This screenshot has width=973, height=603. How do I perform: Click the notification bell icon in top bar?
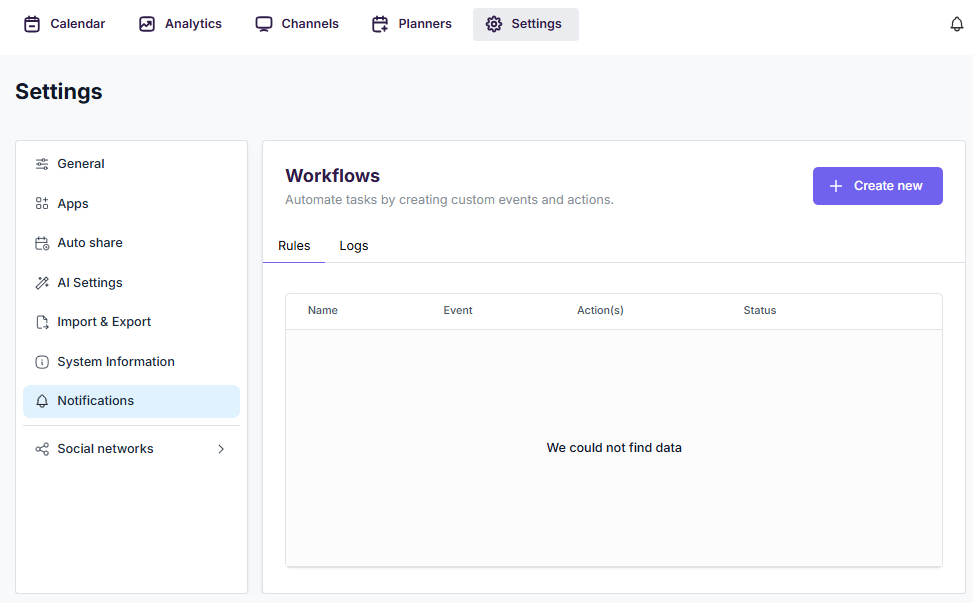(957, 24)
